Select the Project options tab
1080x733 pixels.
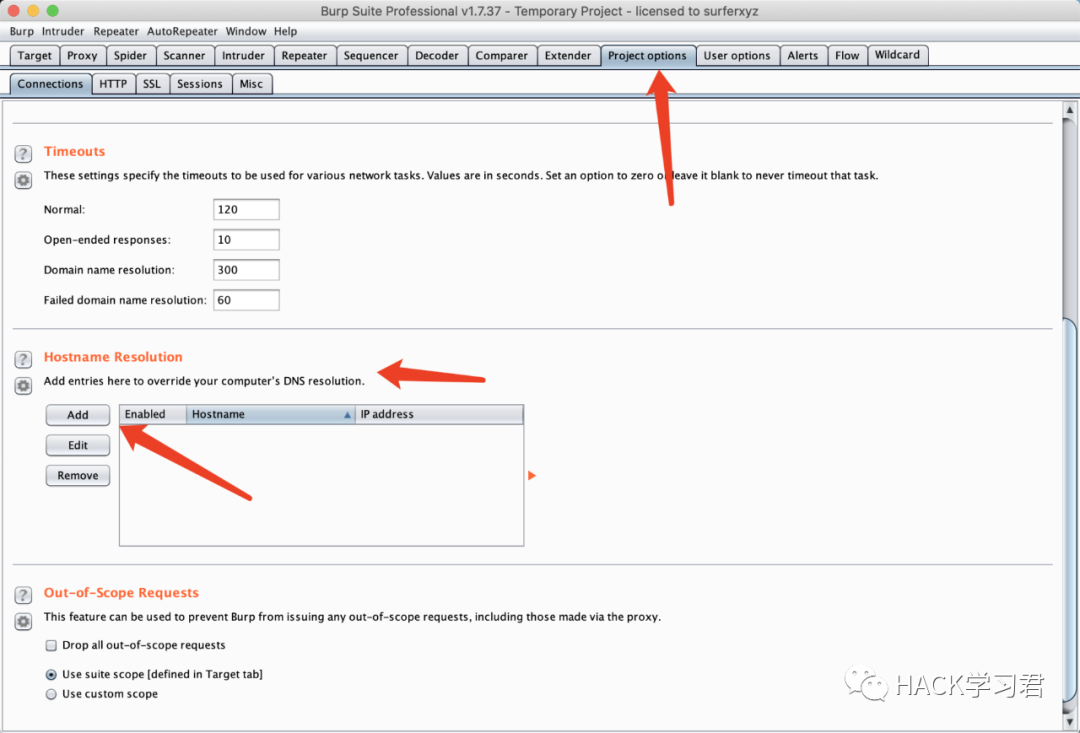[x=647, y=56]
